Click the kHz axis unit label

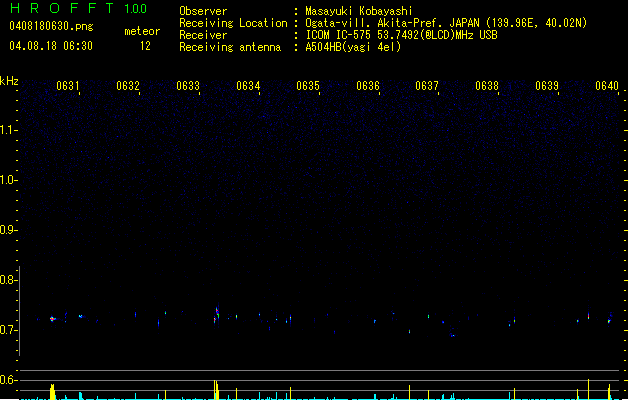pyautogui.click(x=9, y=81)
